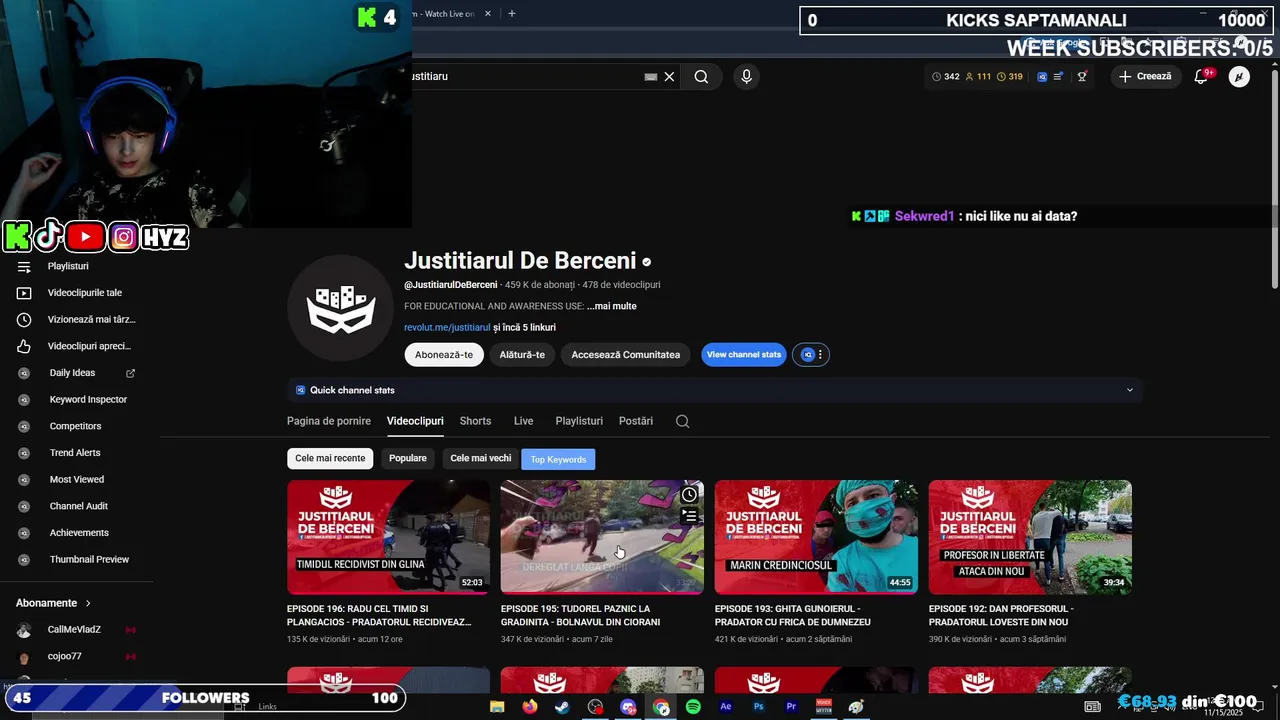The width and height of the screenshot is (1280, 720).
Task: Switch to the Shorts tab
Action: [475, 421]
